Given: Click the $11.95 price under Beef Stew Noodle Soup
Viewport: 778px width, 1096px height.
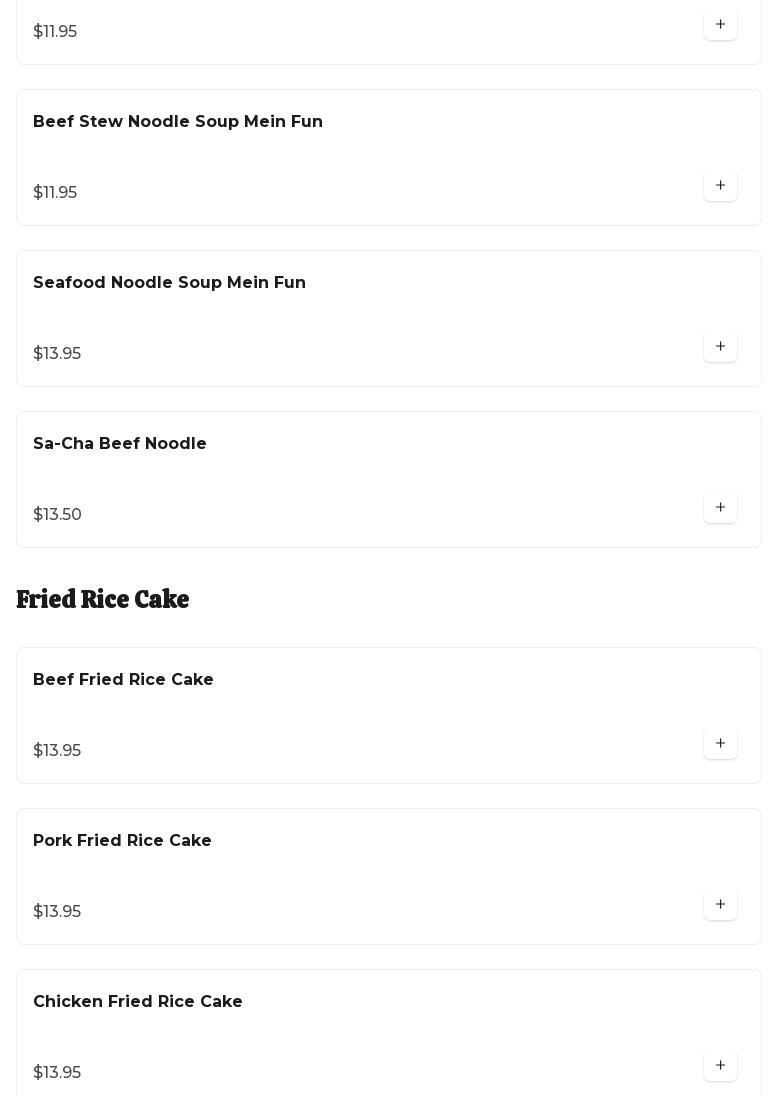Looking at the screenshot, I should 55,193.
